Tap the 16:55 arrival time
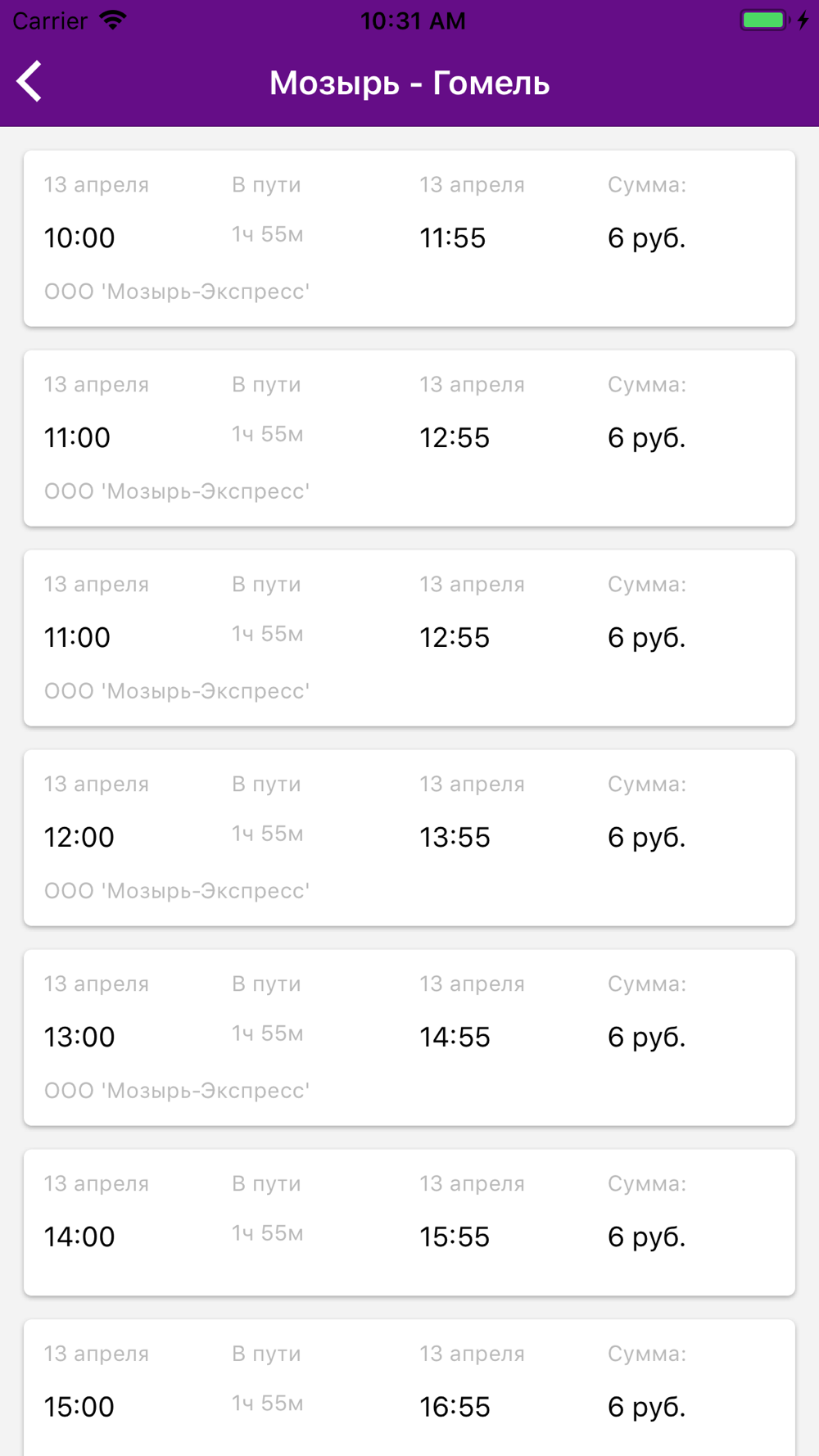 tap(455, 1408)
